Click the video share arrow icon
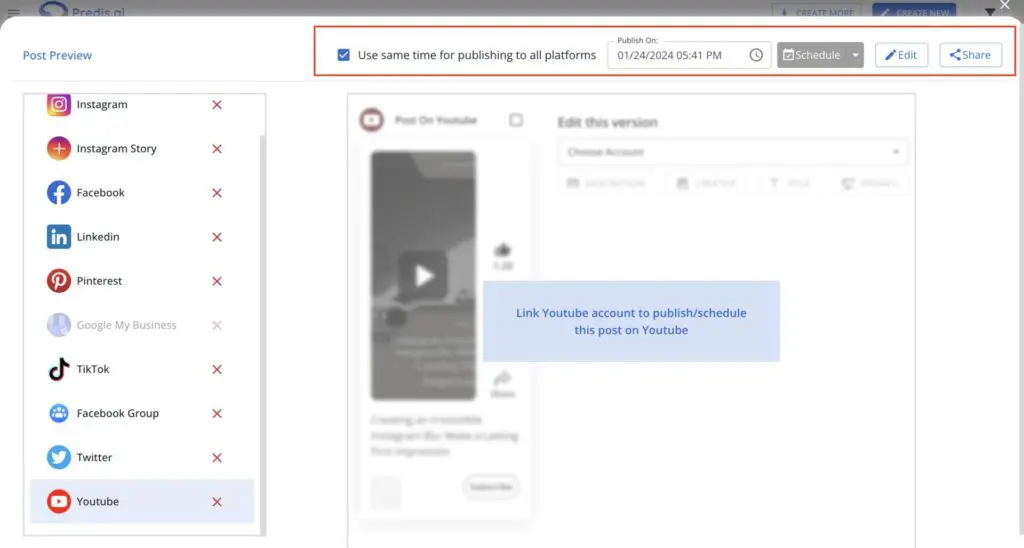Screen dimensions: 1024x548 [502, 378]
